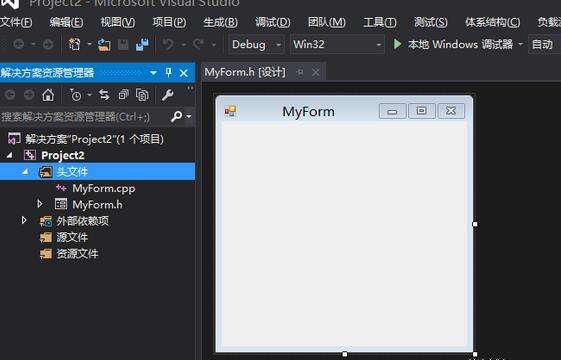Open the 自动 dropdown in toolbar

coord(545,44)
